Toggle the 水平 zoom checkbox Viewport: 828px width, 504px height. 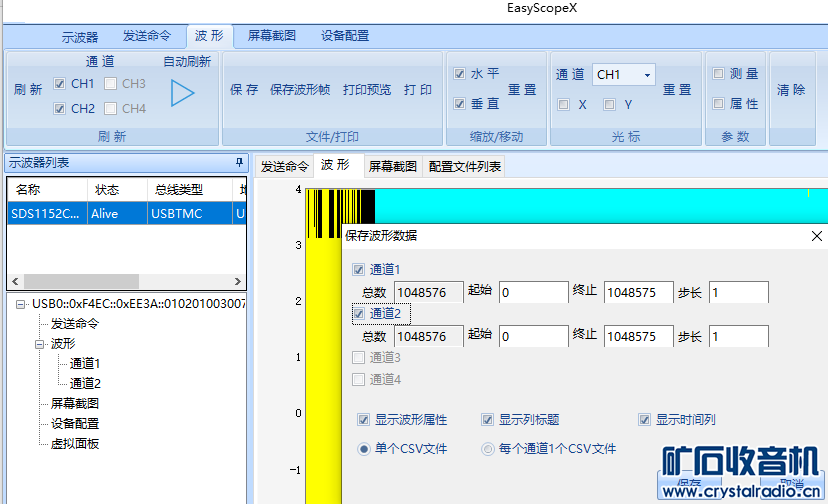pyautogui.click(x=459, y=73)
